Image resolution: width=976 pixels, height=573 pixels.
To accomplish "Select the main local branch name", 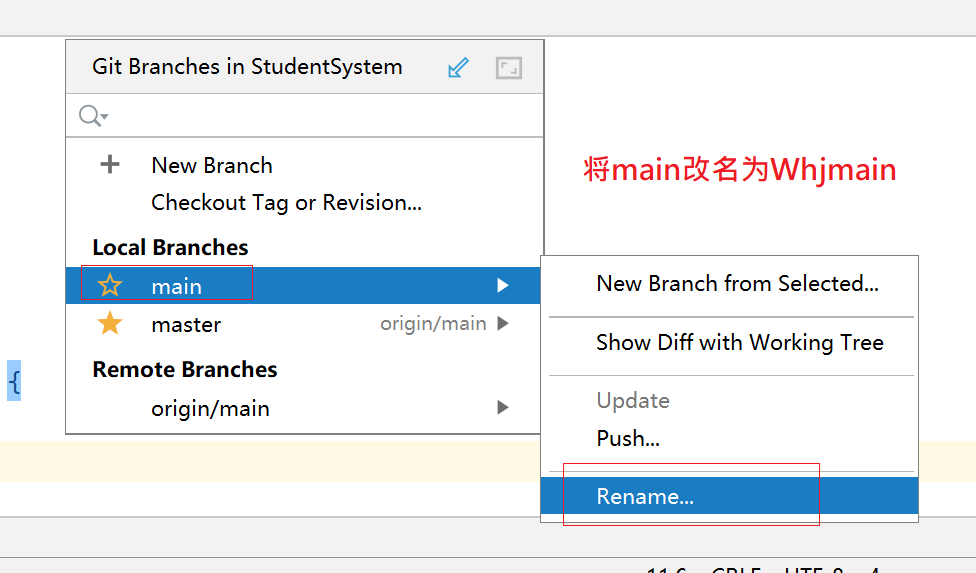I will point(177,287).
